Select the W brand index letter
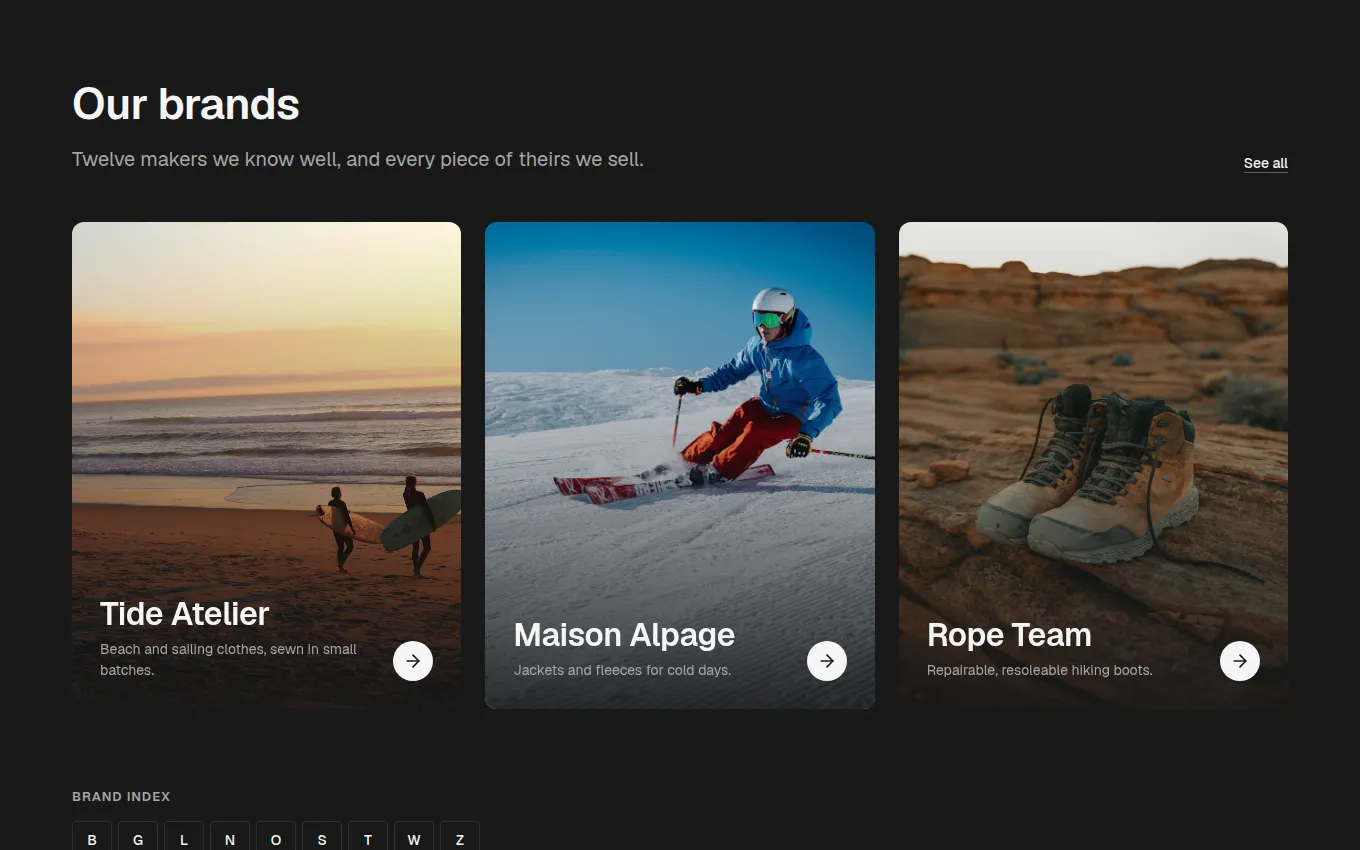This screenshot has width=1360, height=850. 414,836
